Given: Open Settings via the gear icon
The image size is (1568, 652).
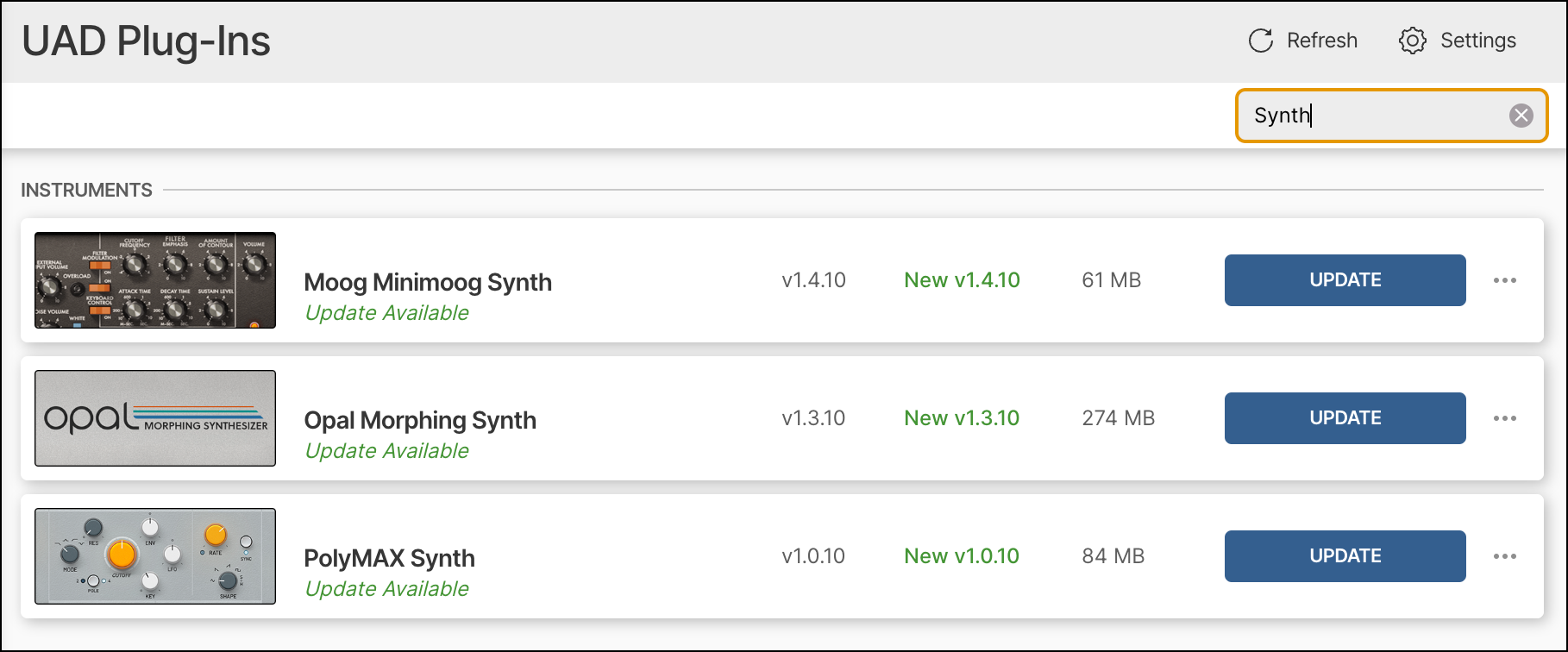Looking at the screenshot, I should (x=1412, y=41).
